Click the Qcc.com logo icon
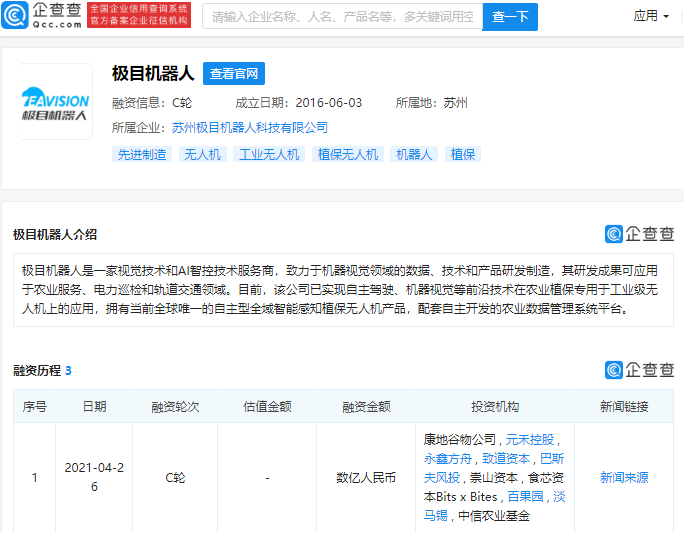This screenshot has height=533, width=684. [x=15, y=15]
